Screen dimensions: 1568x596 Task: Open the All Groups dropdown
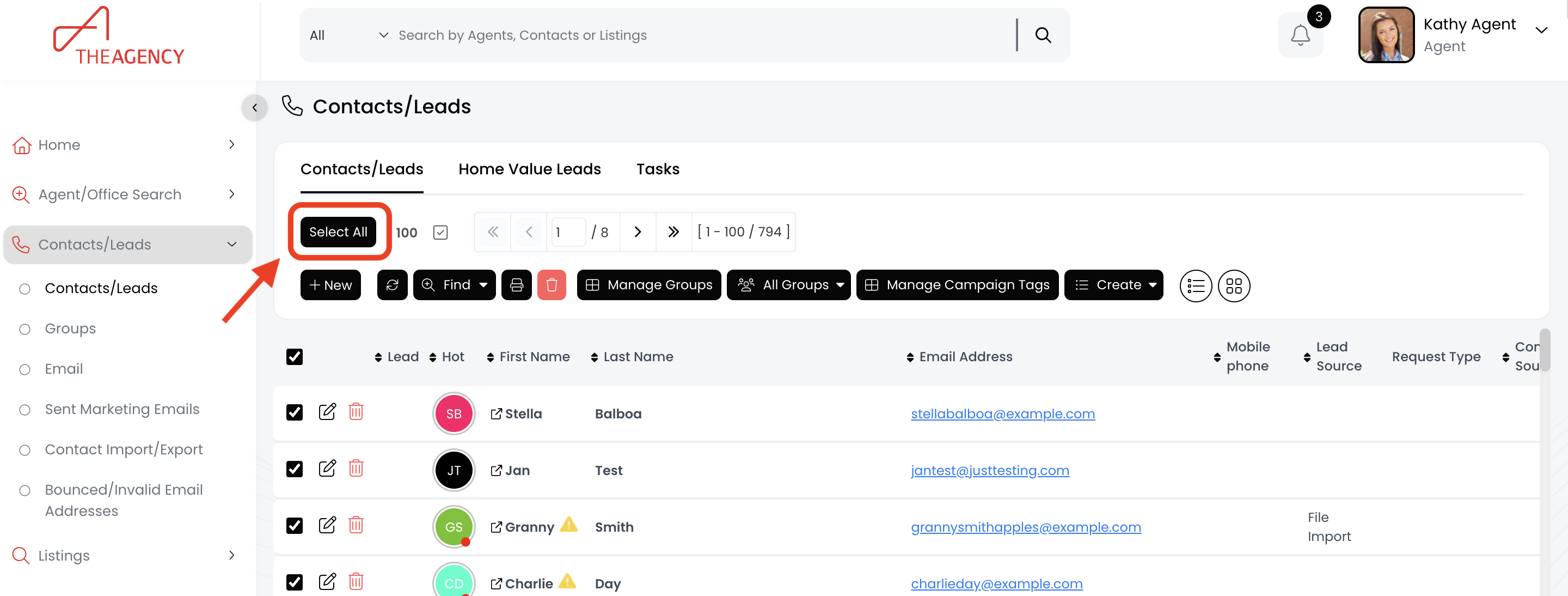coord(788,285)
